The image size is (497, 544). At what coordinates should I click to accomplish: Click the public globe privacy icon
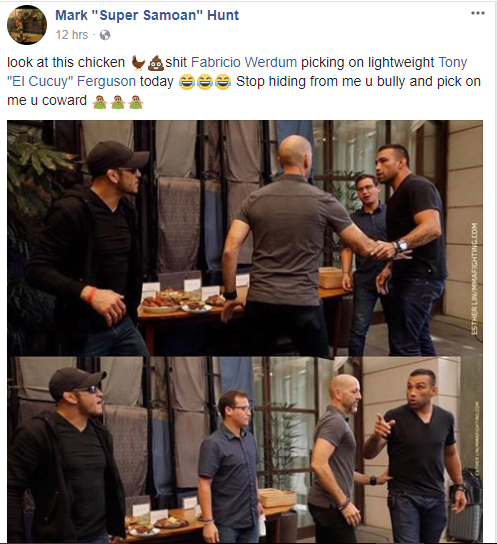point(105,35)
